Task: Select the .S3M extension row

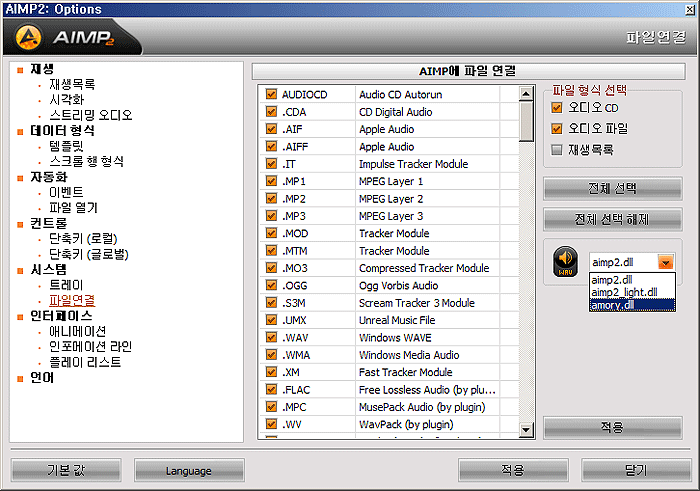Action: (x=294, y=303)
